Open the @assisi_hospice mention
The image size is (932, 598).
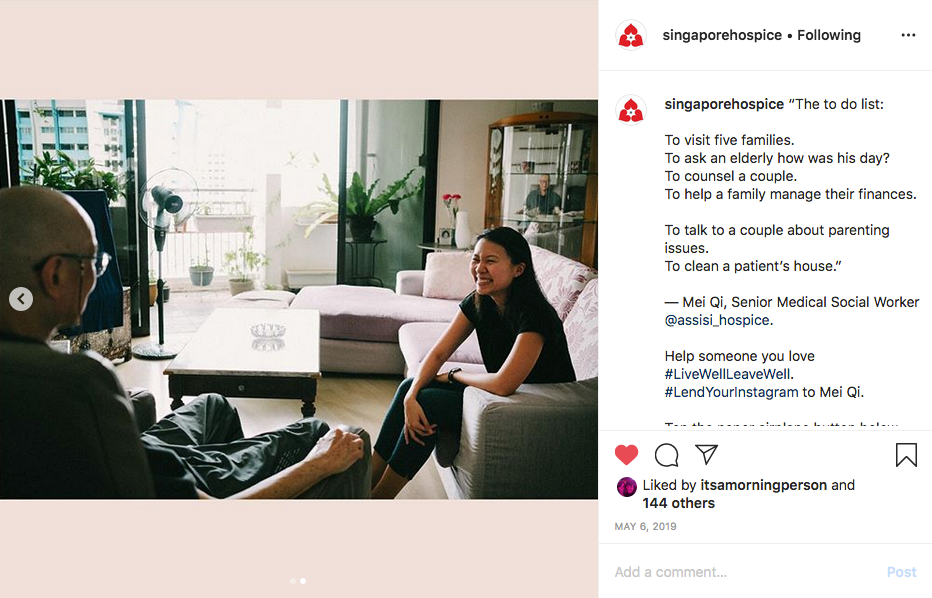[717, 320]
